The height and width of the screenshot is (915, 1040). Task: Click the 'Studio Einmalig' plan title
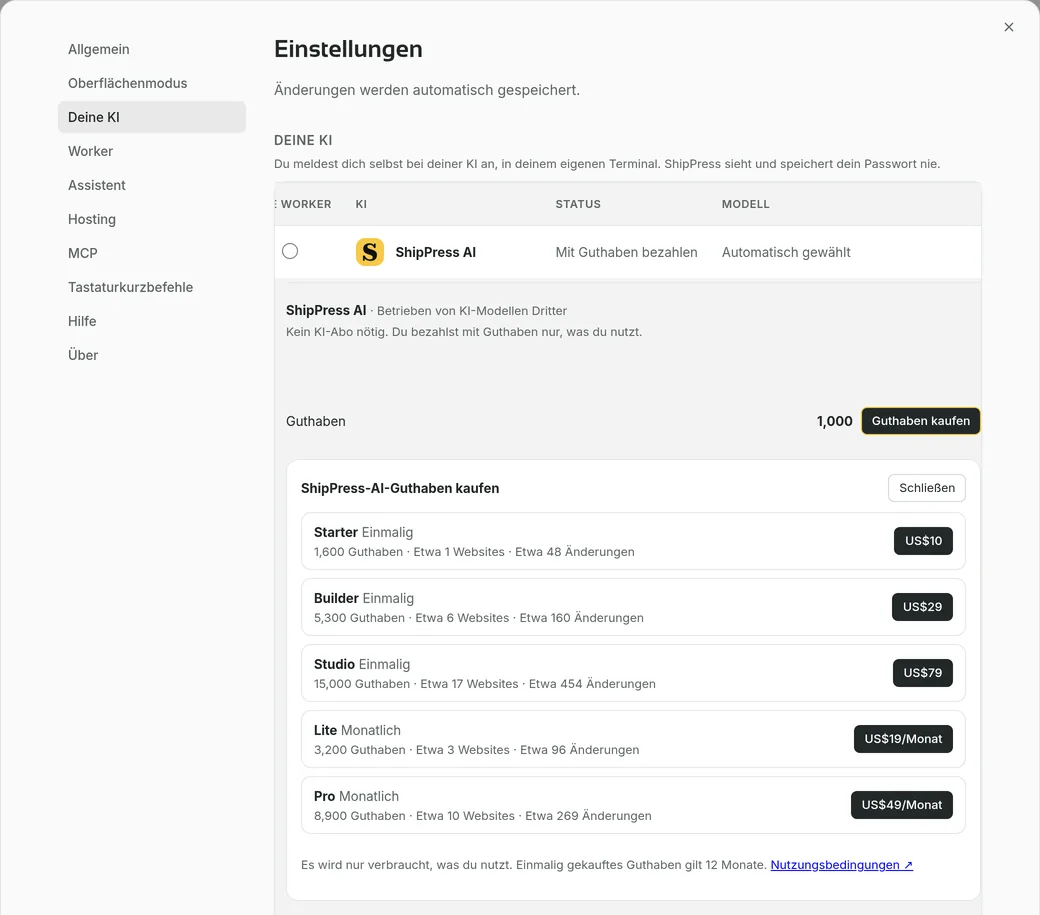pos(362,664)
